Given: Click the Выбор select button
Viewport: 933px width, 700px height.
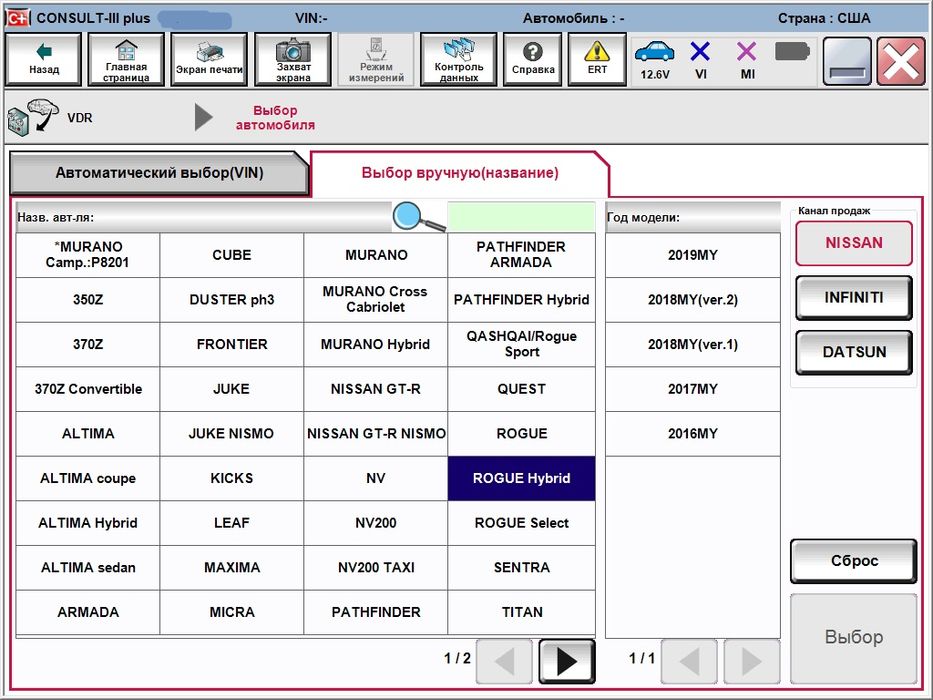Looking at the screenshot, I should coord(854,638).
